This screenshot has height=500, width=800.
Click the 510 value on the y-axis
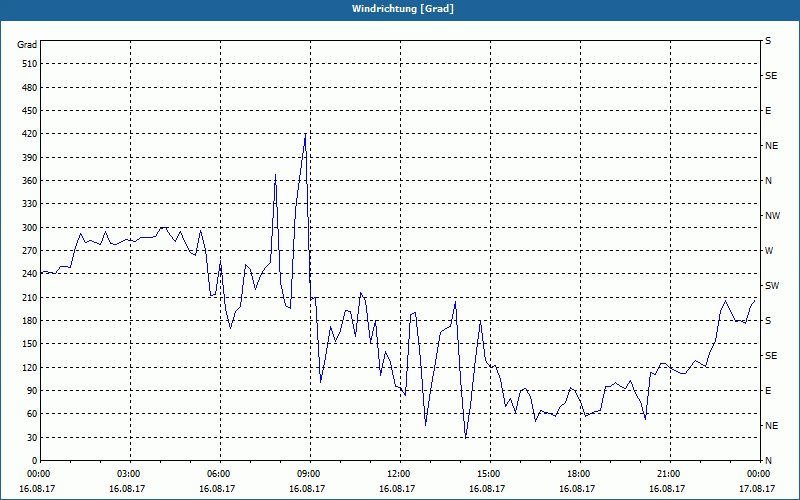pos(30,64)
